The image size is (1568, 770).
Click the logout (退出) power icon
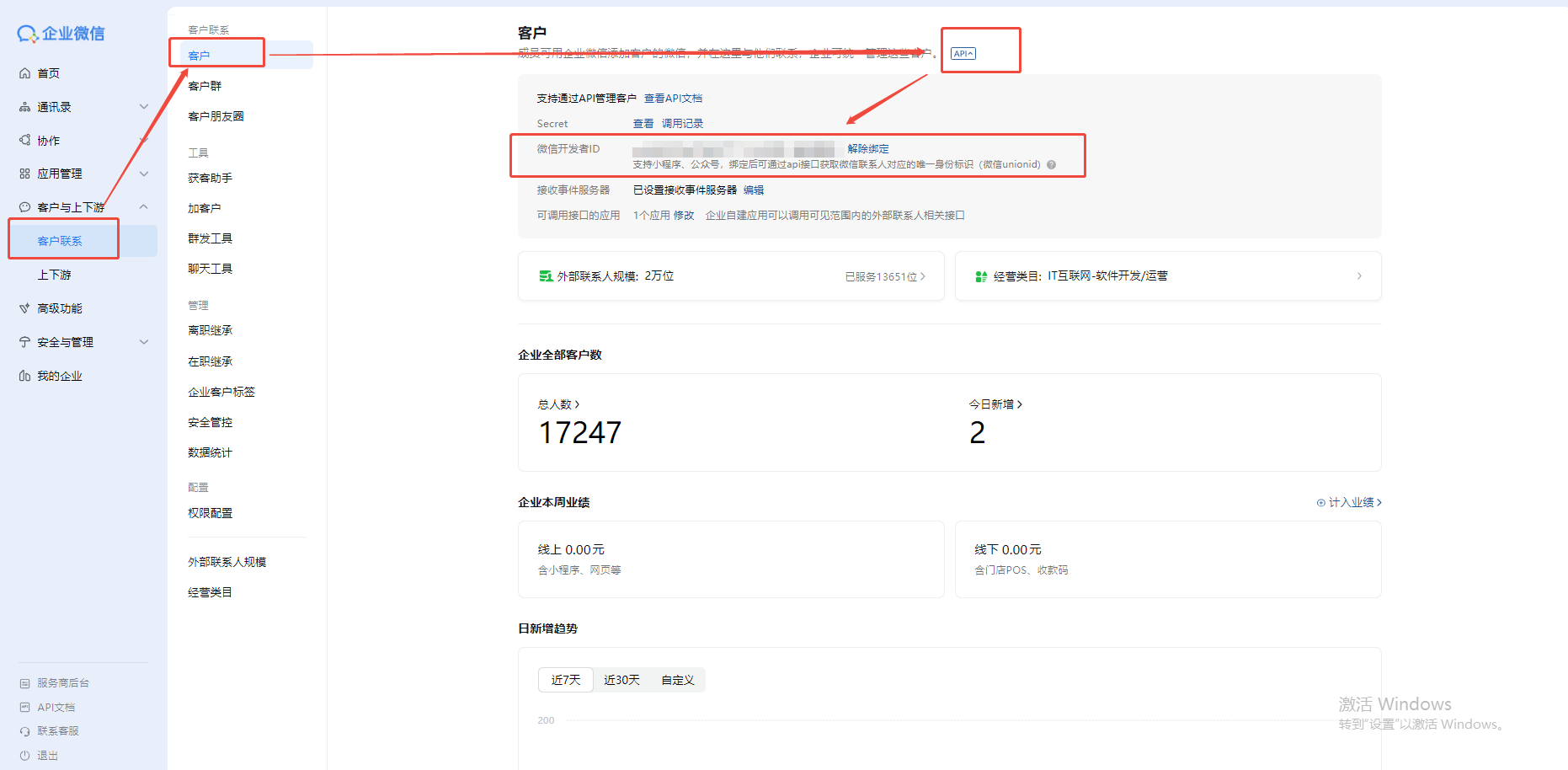point(25,756)
